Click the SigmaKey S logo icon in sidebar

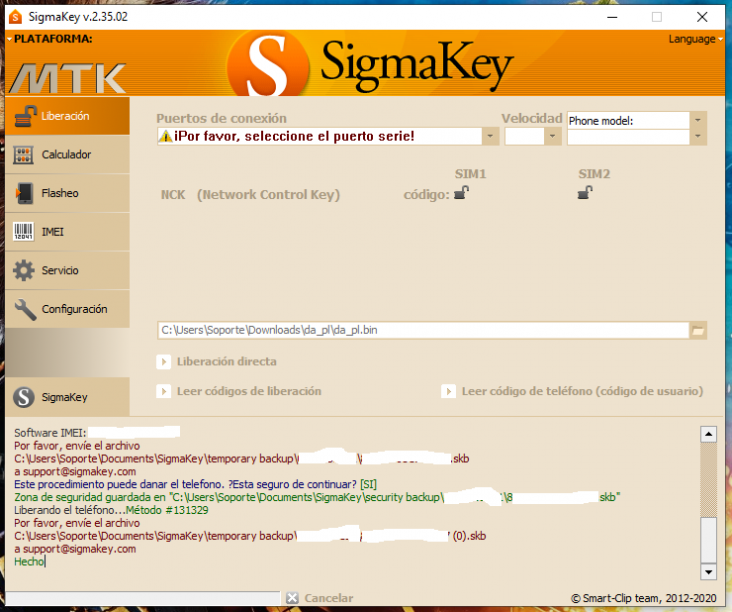[24, 397]
